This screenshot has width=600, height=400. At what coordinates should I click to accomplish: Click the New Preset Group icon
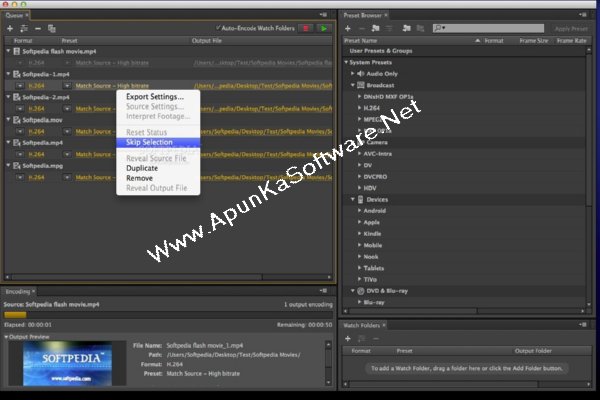375,28
